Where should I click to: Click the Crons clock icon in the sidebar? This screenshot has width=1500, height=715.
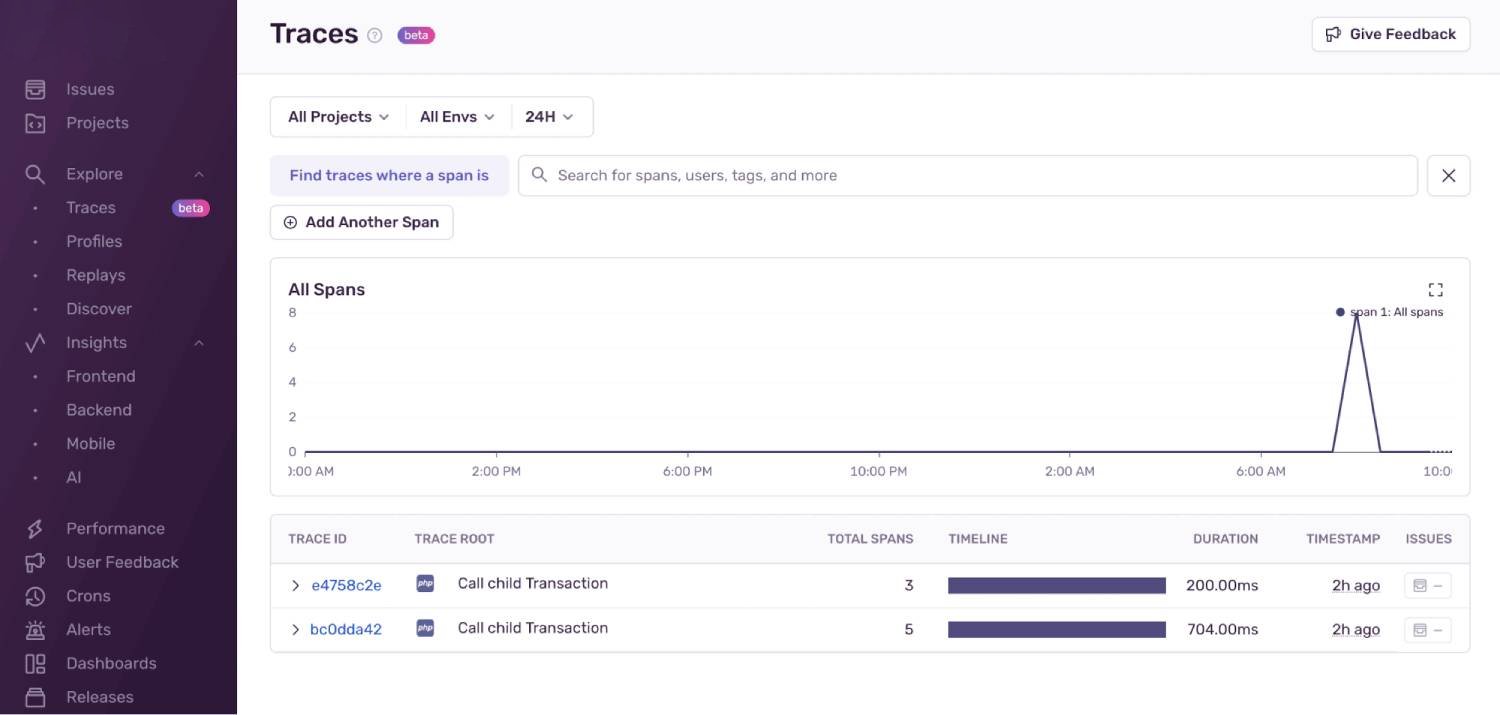pyautogui.click(x=34, y=596)
